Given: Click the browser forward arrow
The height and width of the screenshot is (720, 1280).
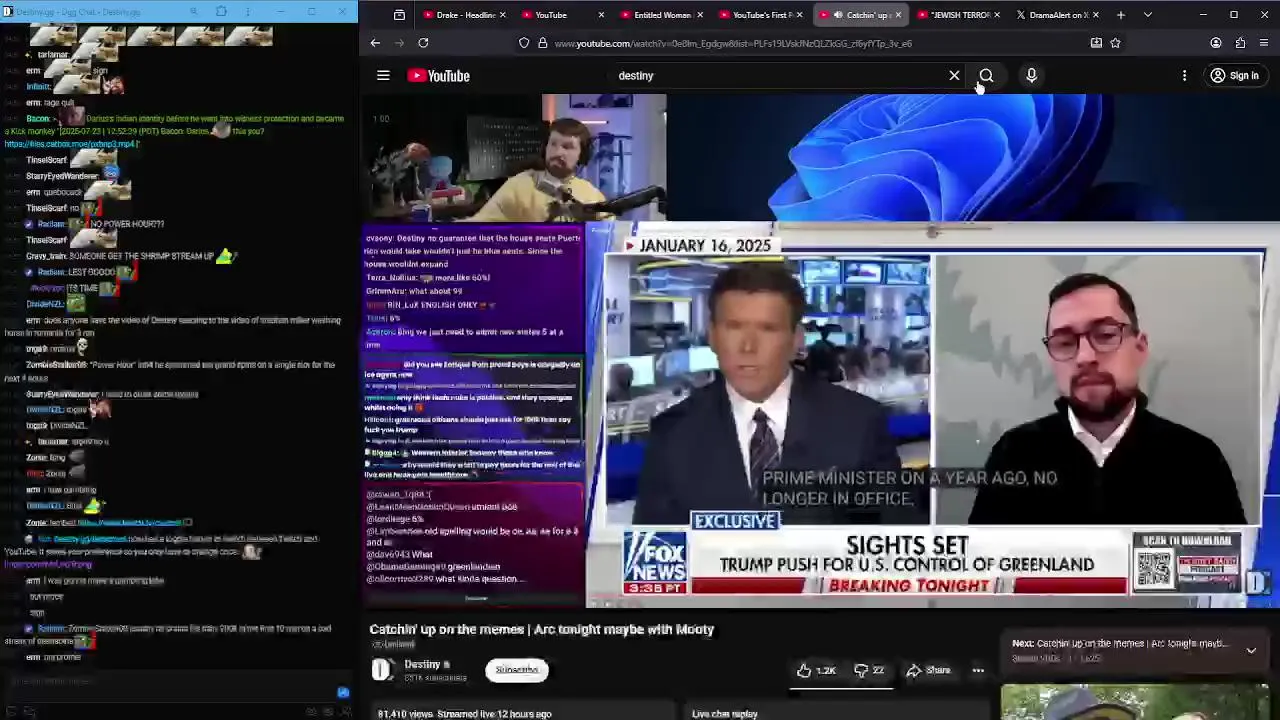Looking at the screenshot, I should click(x=399, y=43).
